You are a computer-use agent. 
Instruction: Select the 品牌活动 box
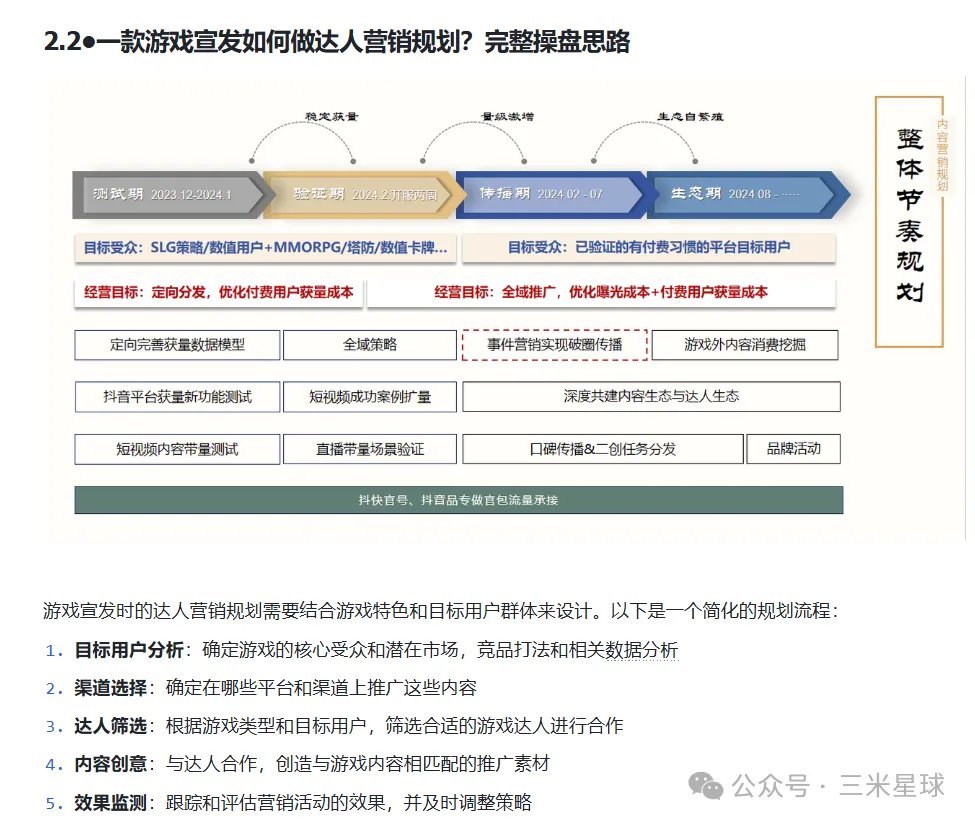point(793,449)
